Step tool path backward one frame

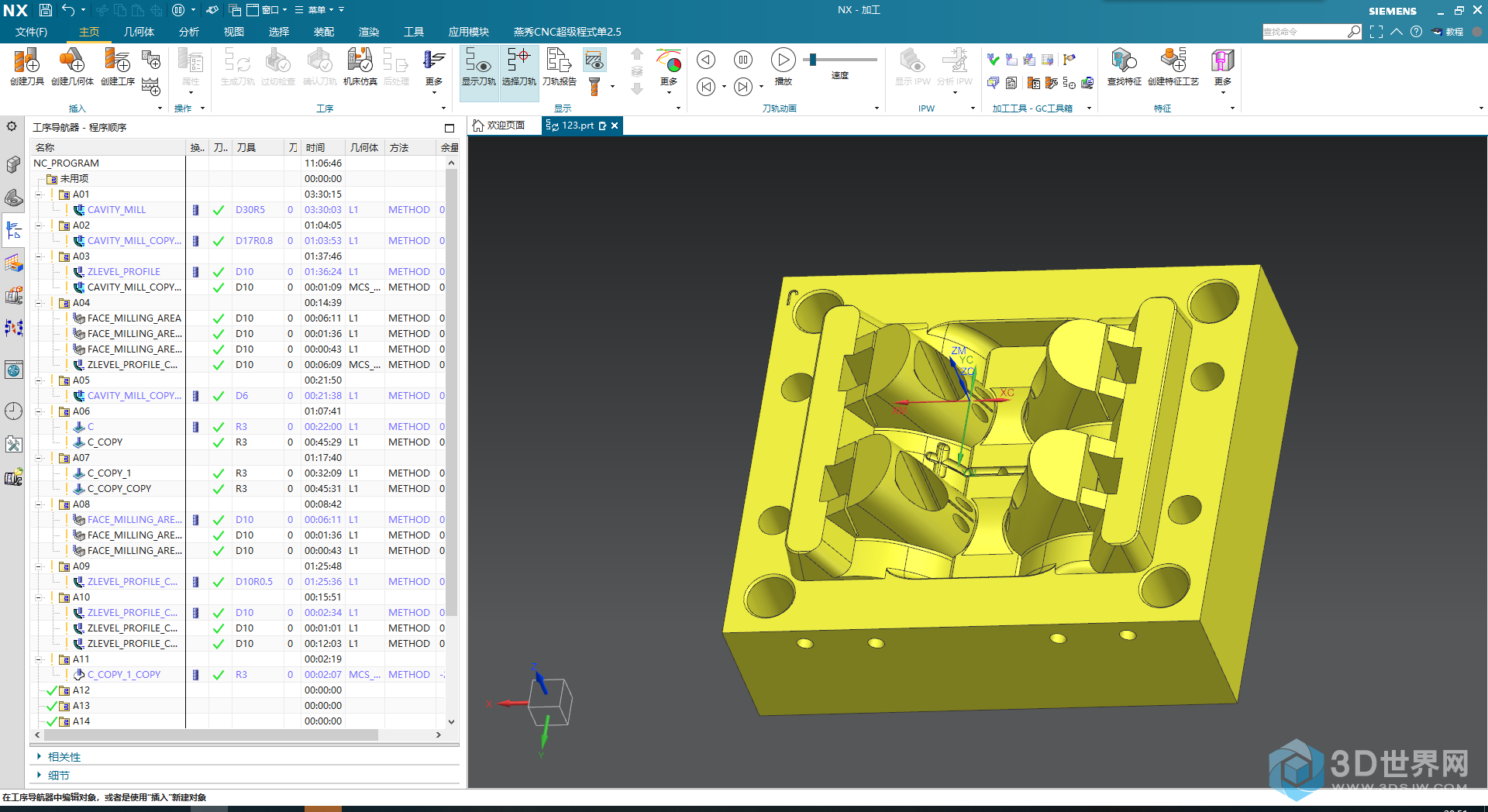tap(705, 60)
